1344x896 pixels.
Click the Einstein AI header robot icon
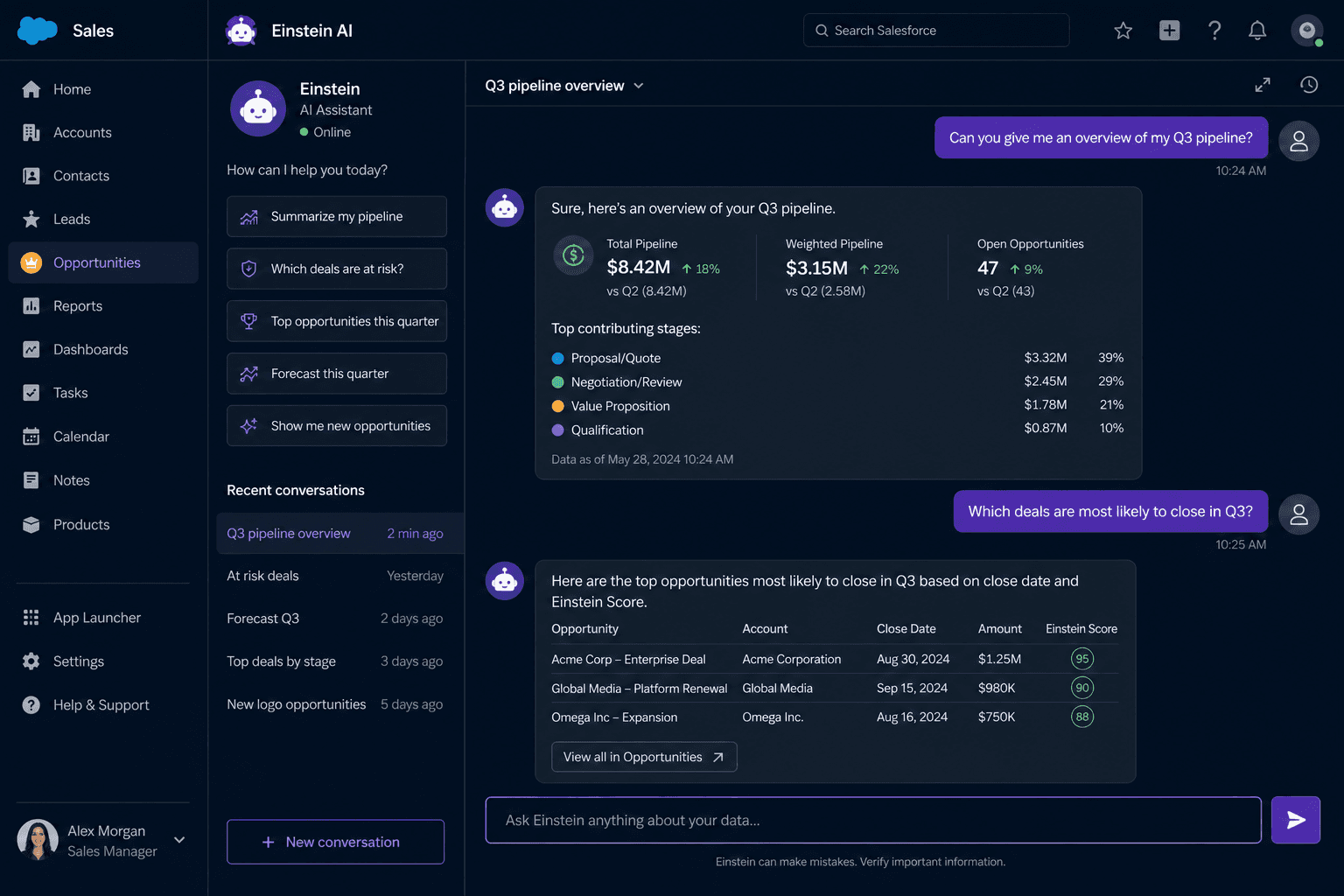[x=241, y=31]
